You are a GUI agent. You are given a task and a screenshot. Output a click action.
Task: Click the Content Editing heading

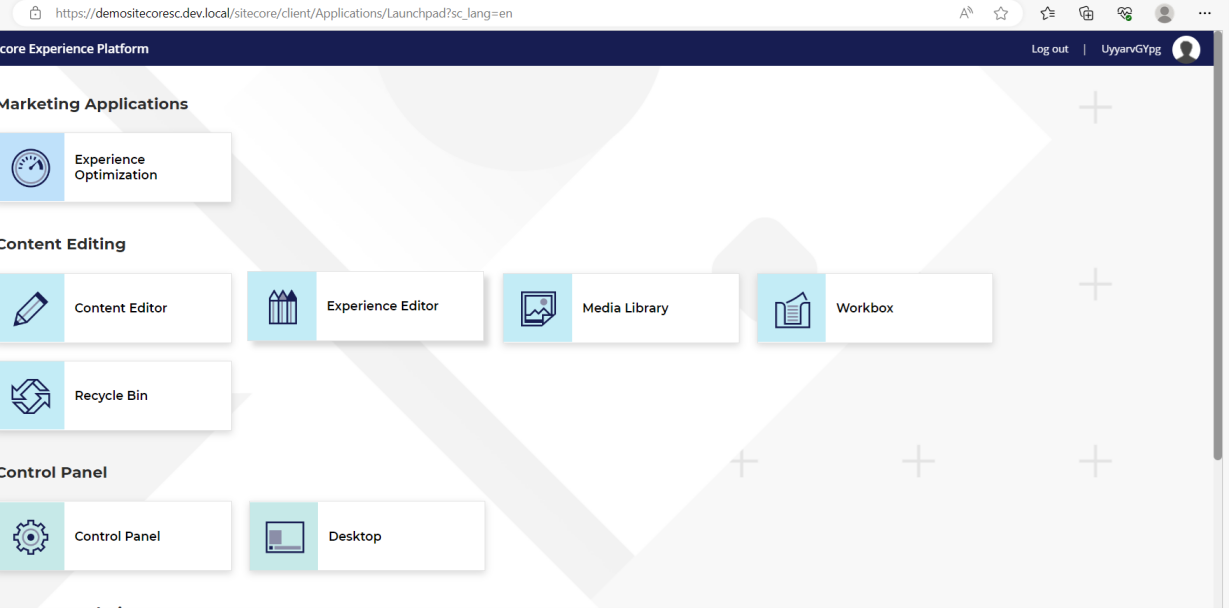(x=62, y=244)
